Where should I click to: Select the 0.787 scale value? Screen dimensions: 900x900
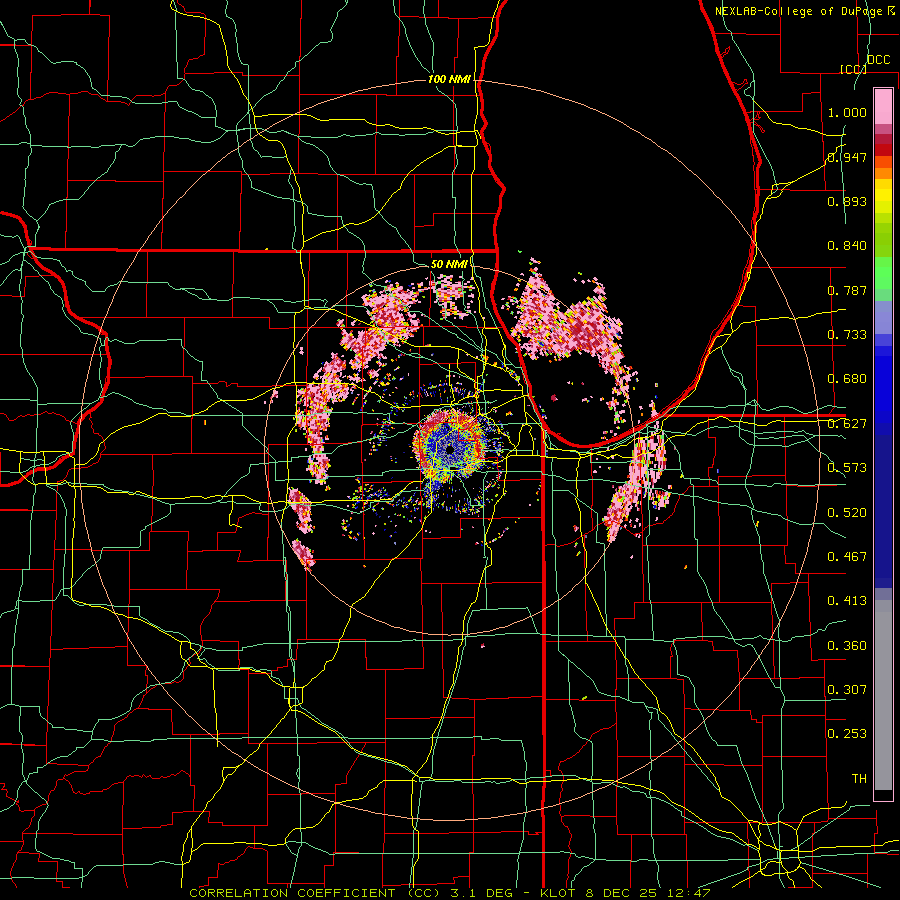847,290
